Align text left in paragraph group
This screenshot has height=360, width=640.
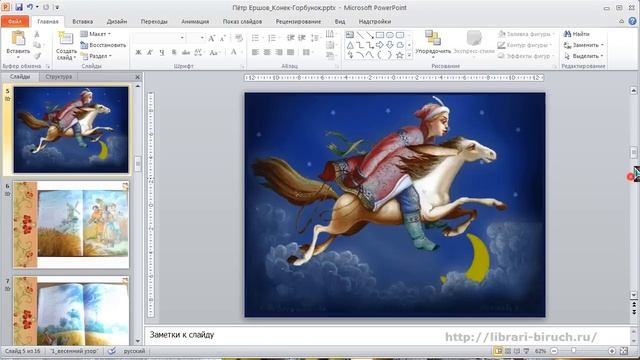click(255, 52)
